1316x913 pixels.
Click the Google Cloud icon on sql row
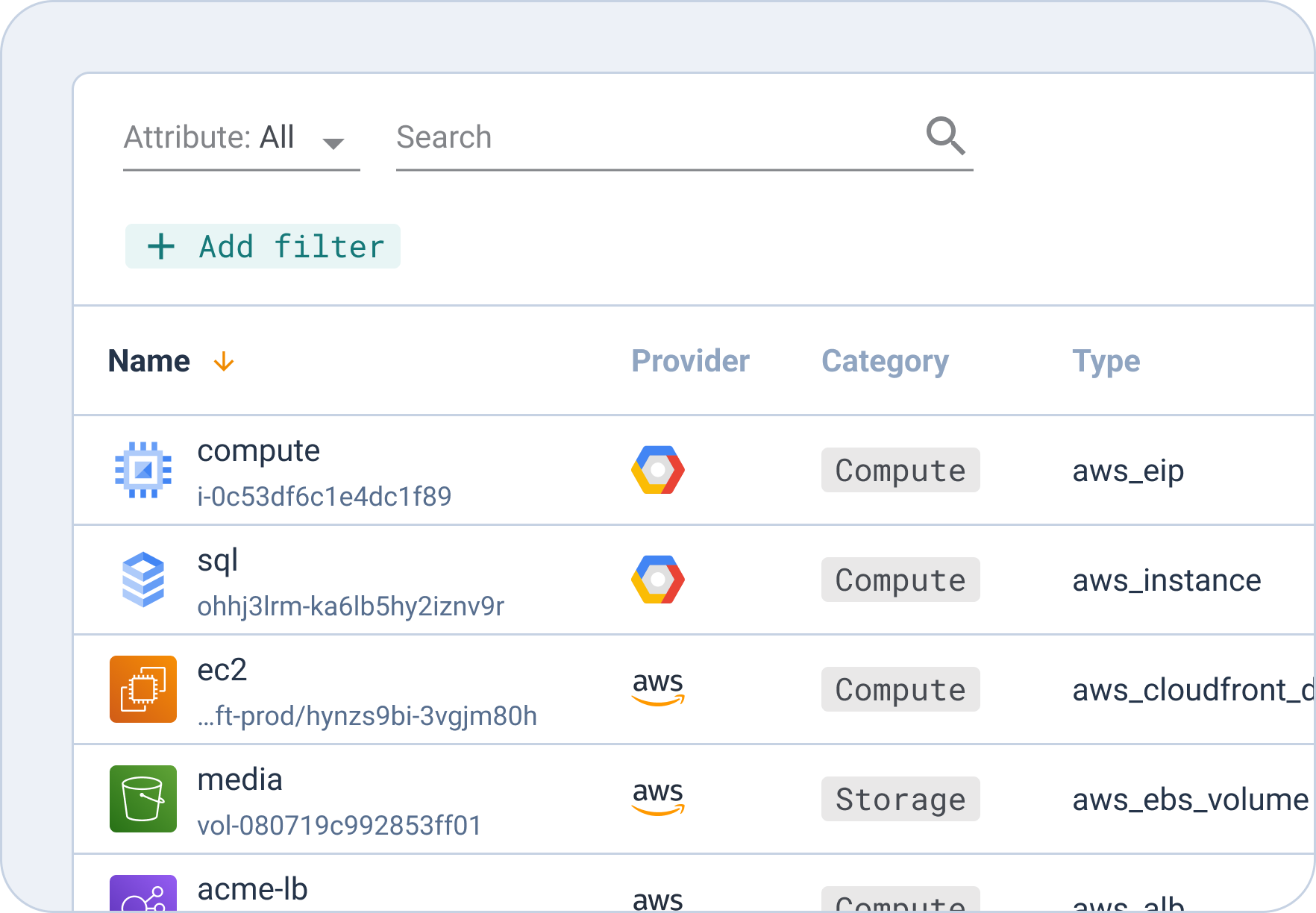click(x=657, y=580)
